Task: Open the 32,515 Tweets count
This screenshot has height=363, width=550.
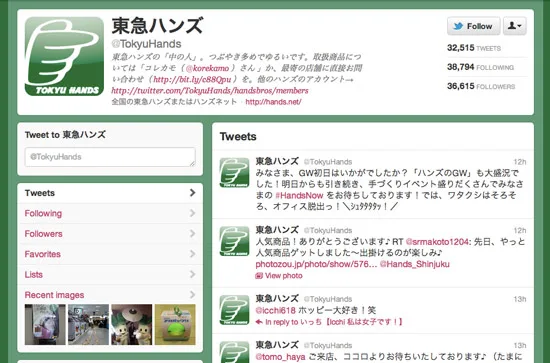Action: [x=474, y=48]
